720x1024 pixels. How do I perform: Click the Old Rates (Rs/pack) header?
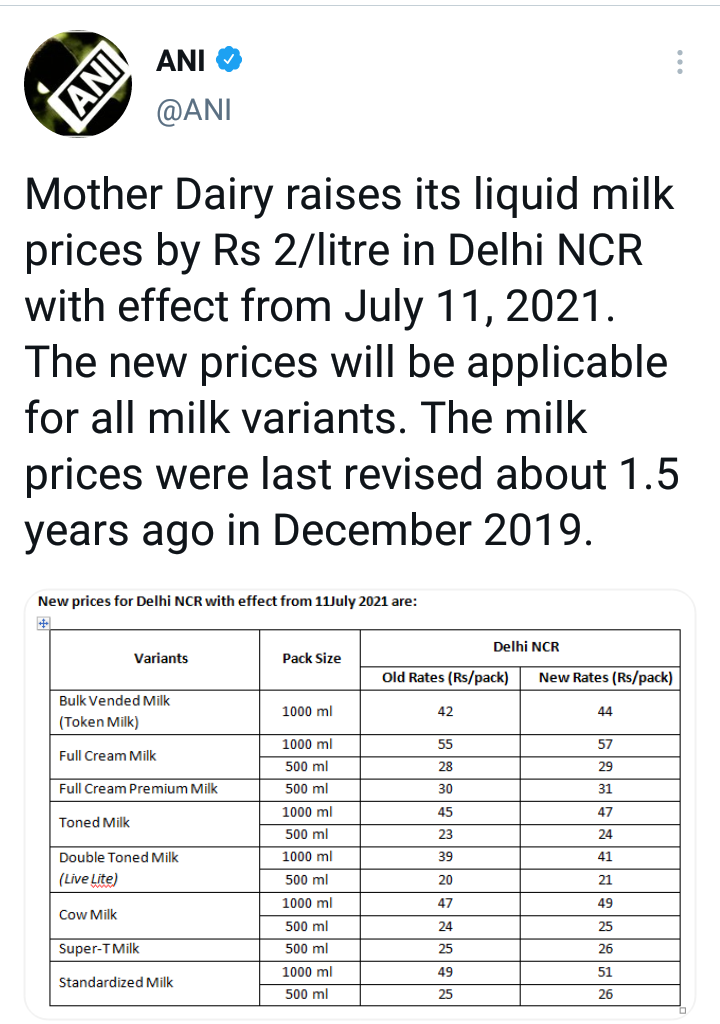point(445,677)
